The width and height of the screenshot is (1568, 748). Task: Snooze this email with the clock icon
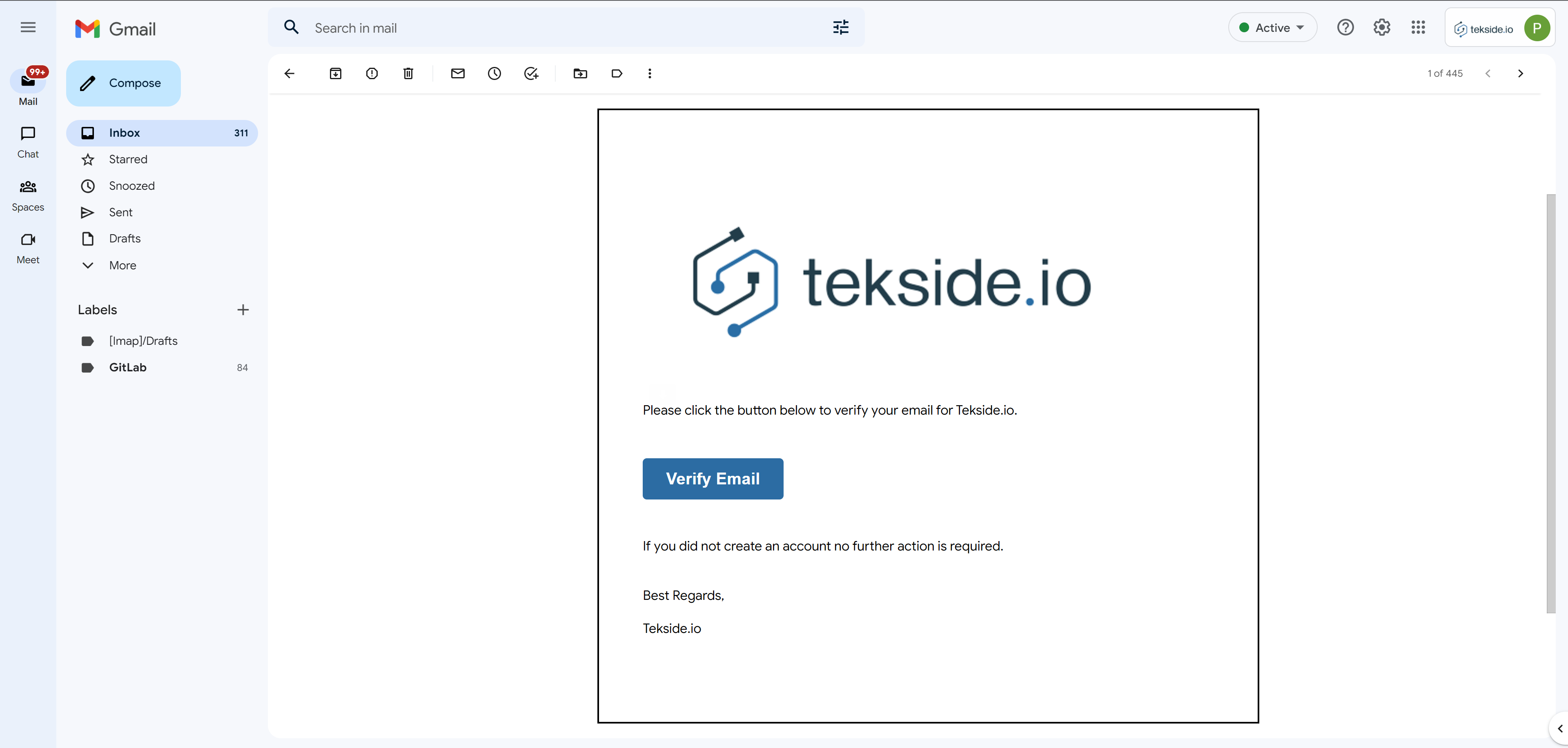coord(494,73)
